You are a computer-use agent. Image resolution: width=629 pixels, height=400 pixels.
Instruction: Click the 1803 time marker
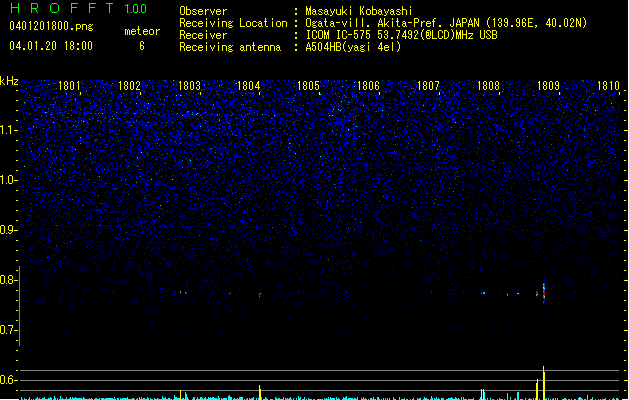(189, 86)
